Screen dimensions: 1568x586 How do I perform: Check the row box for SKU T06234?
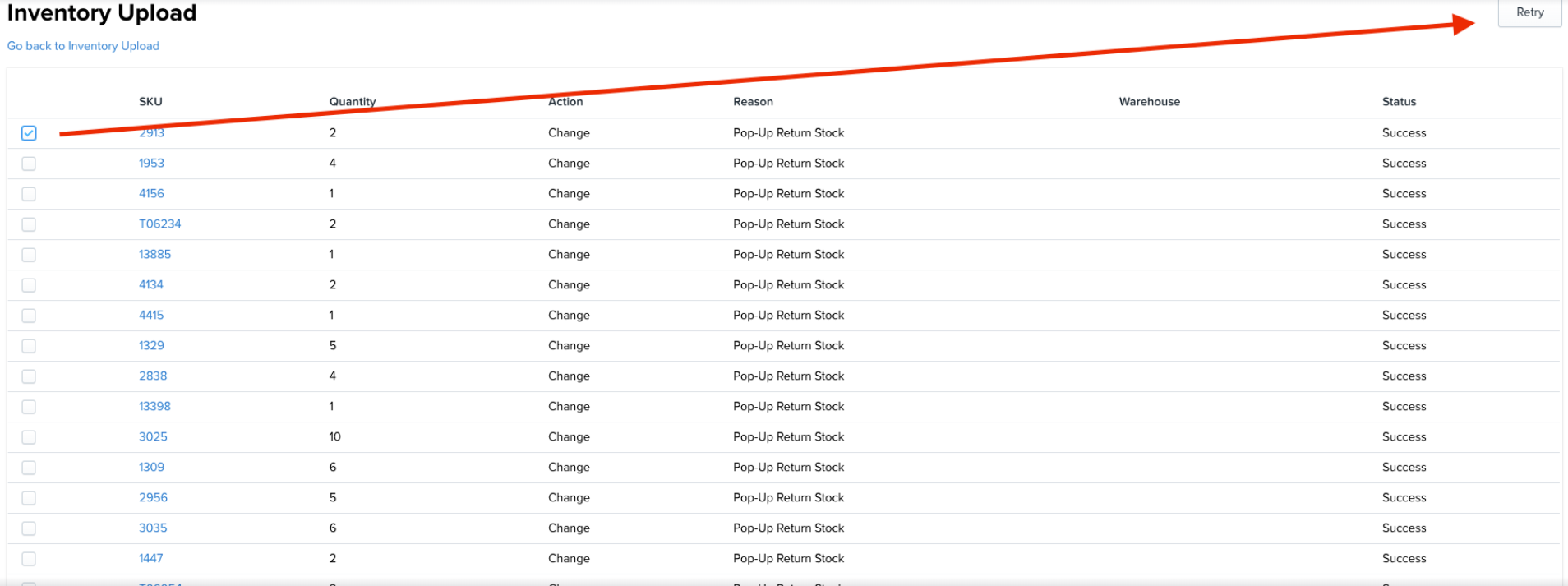(29, 224)
